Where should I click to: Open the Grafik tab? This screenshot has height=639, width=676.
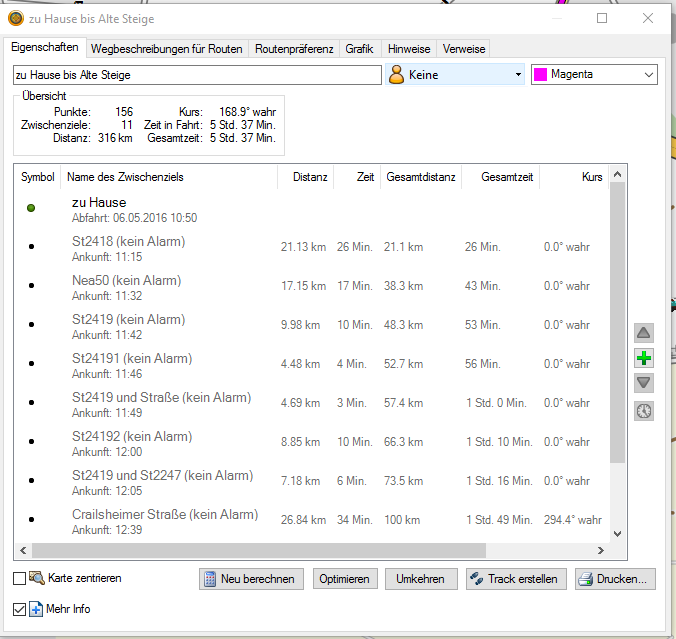[x=359, y=48]
